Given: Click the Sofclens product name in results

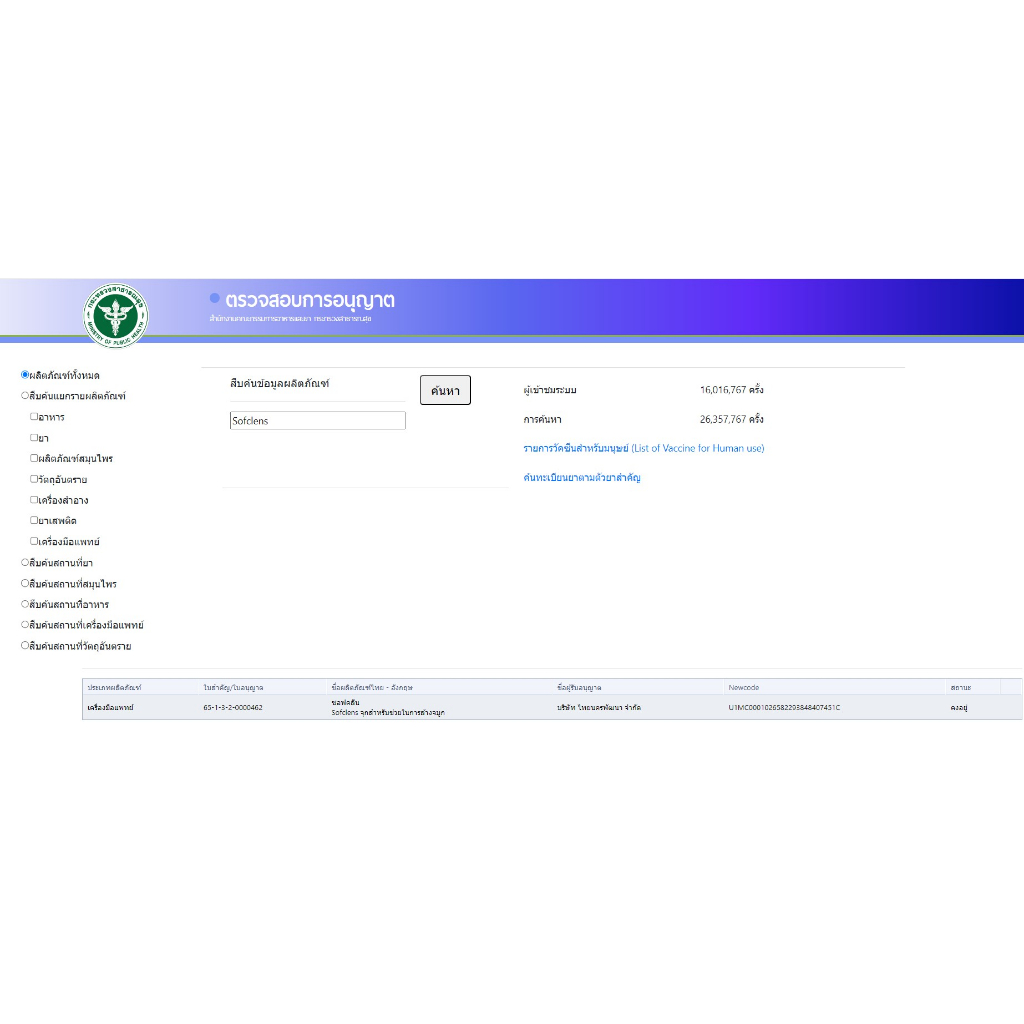Looking at the screenshot, I should (x=388, y=712).
